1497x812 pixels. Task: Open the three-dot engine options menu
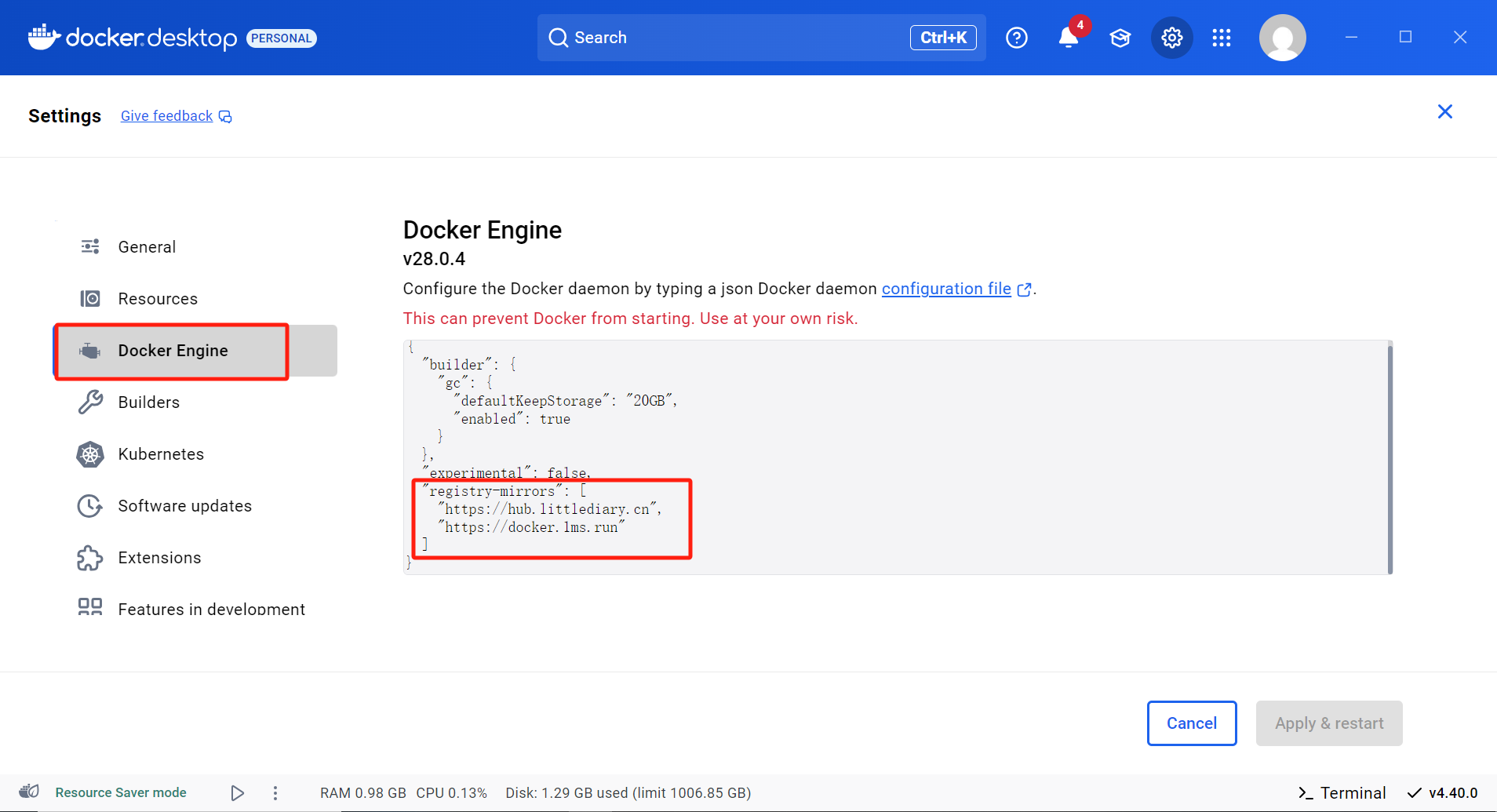click(x=275, y=793)
